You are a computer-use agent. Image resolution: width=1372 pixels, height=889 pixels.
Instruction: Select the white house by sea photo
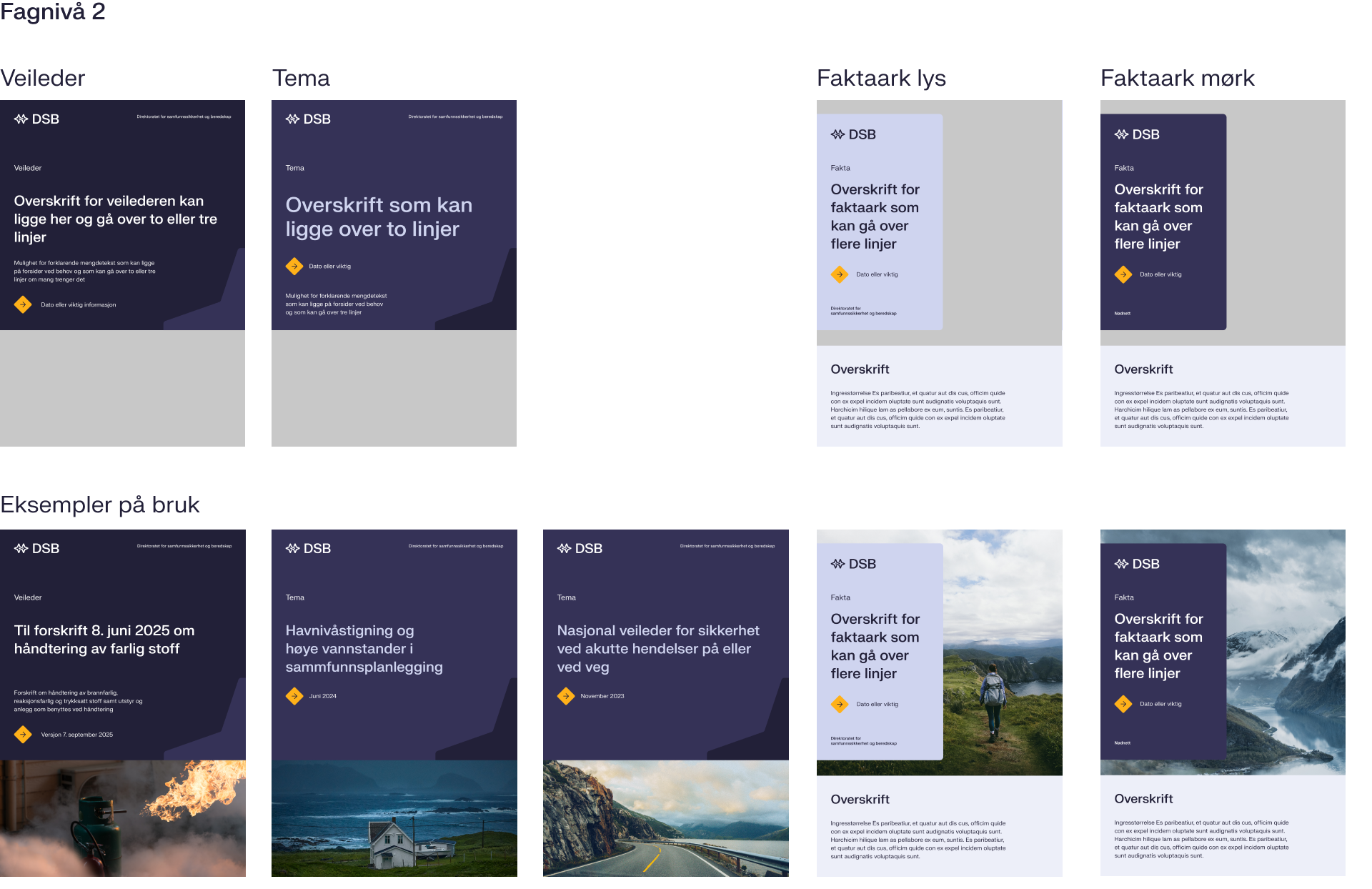pos(394,818)
